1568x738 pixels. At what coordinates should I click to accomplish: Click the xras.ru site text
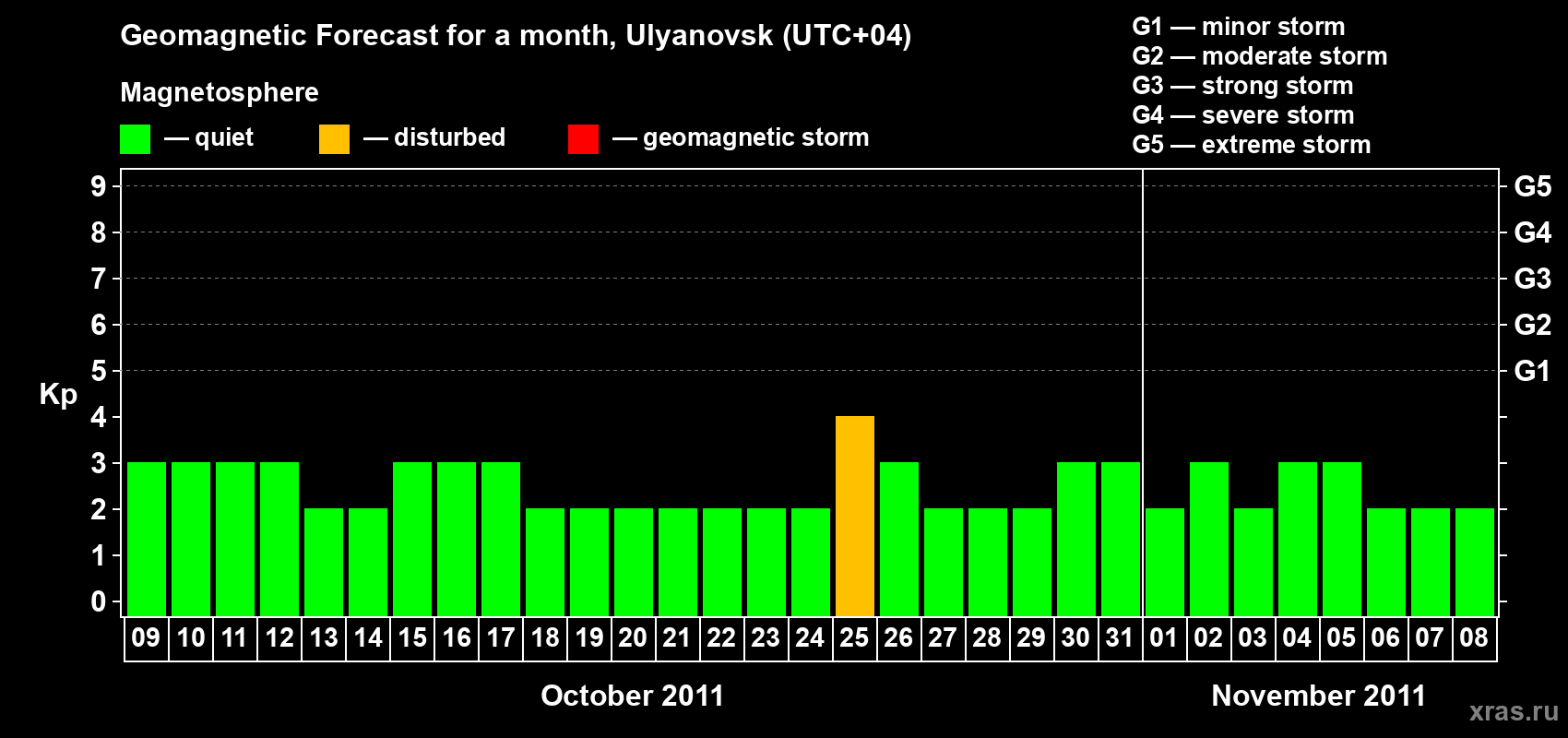point(1514,711)
